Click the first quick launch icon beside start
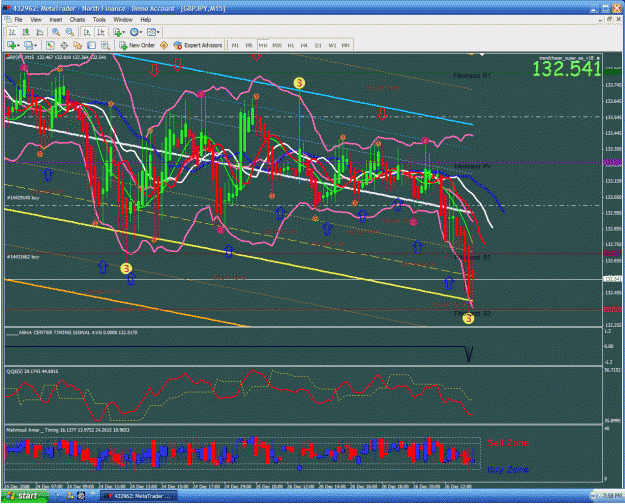The image size is (625, 504). pos(57,496)
